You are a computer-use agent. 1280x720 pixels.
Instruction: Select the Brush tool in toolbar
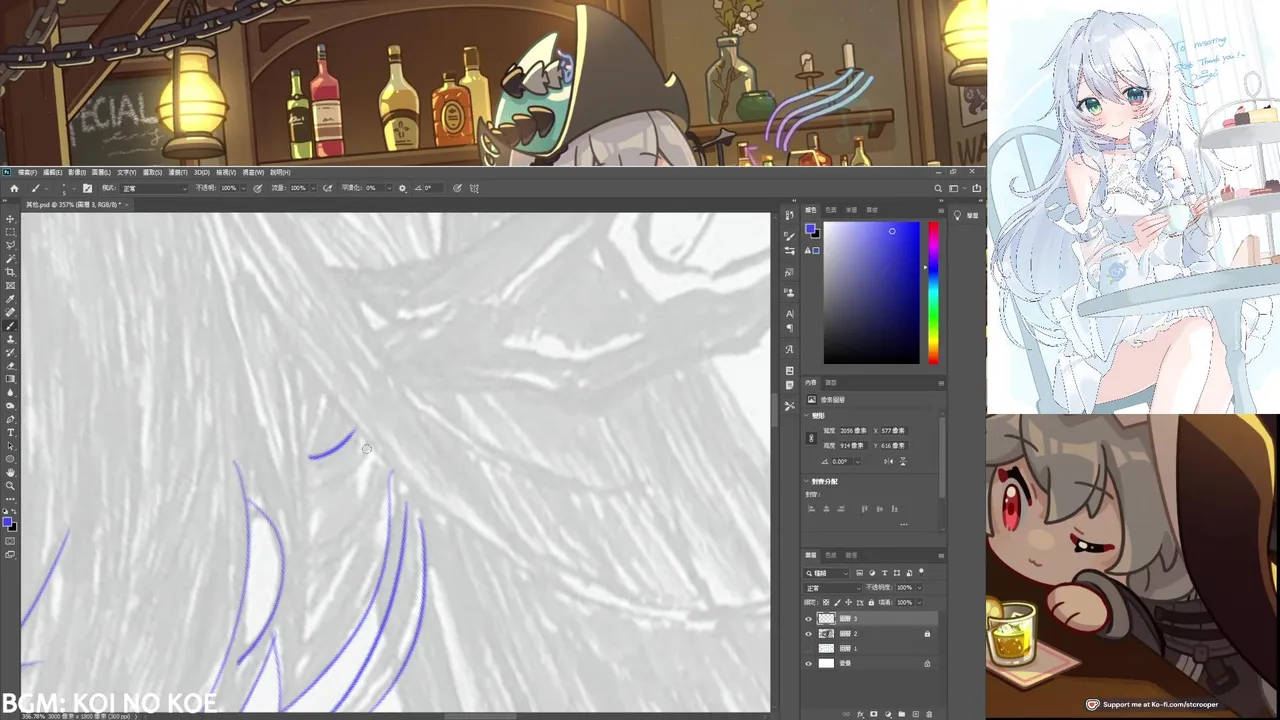pyautogui.click(x=11, y=326)
